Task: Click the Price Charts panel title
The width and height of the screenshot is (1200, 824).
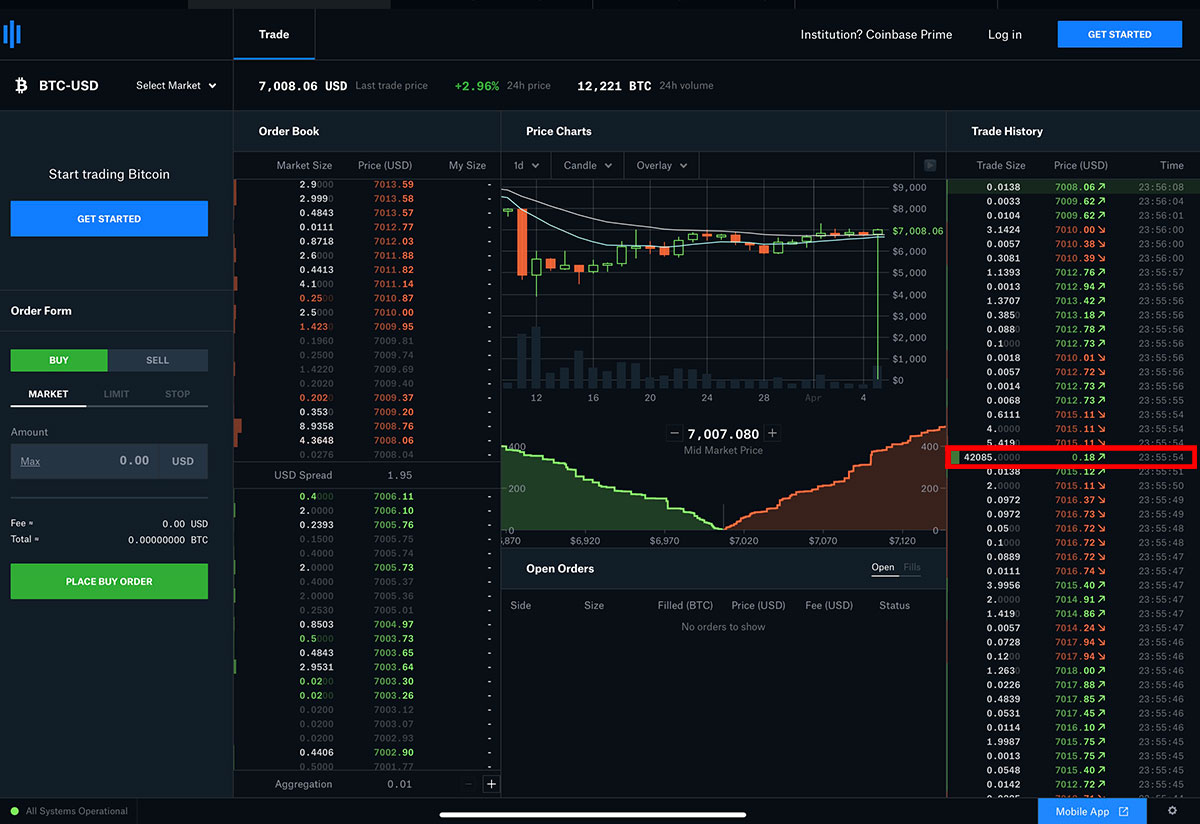Action: click(x=559, y=131)
